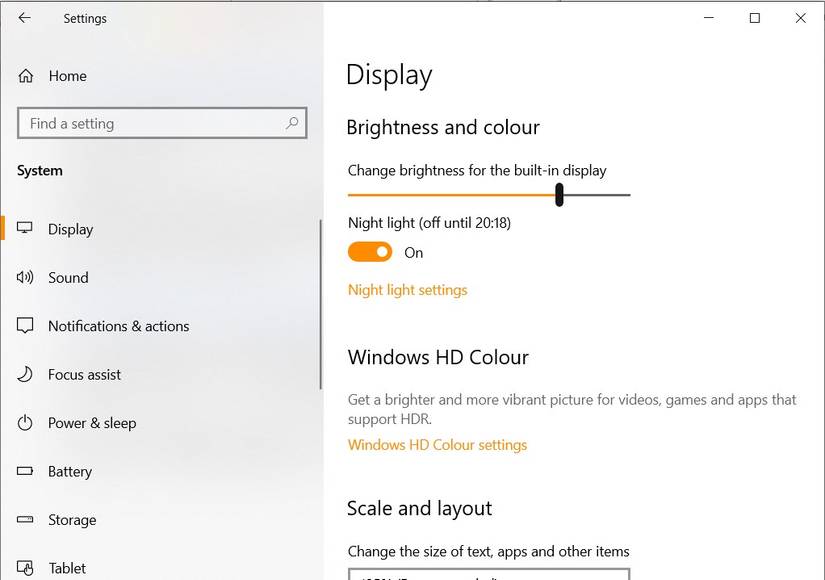Turn off the Night light toggle

(x=370, y=252)
